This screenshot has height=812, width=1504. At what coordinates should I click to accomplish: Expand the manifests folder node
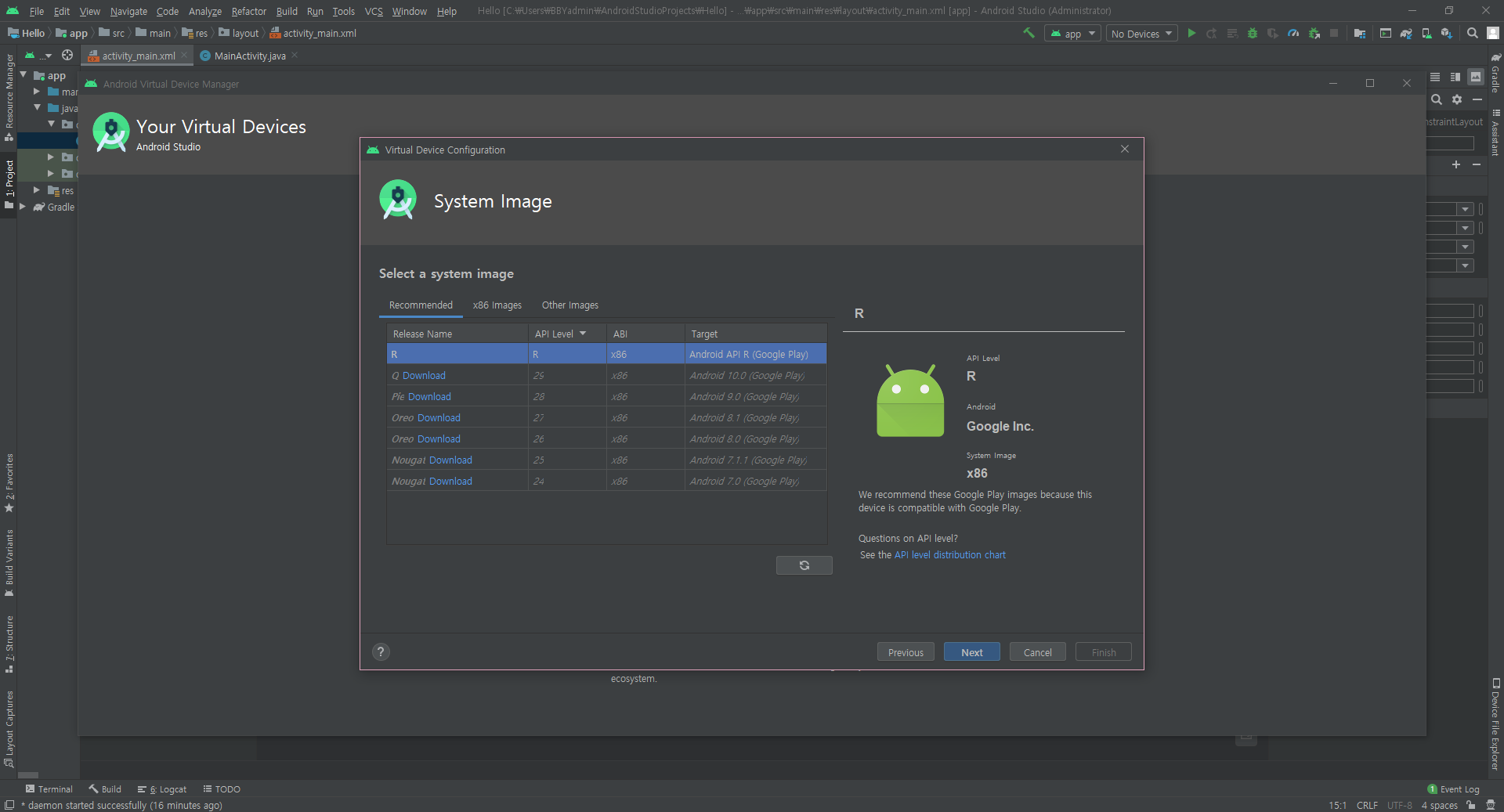click(37, 92)
